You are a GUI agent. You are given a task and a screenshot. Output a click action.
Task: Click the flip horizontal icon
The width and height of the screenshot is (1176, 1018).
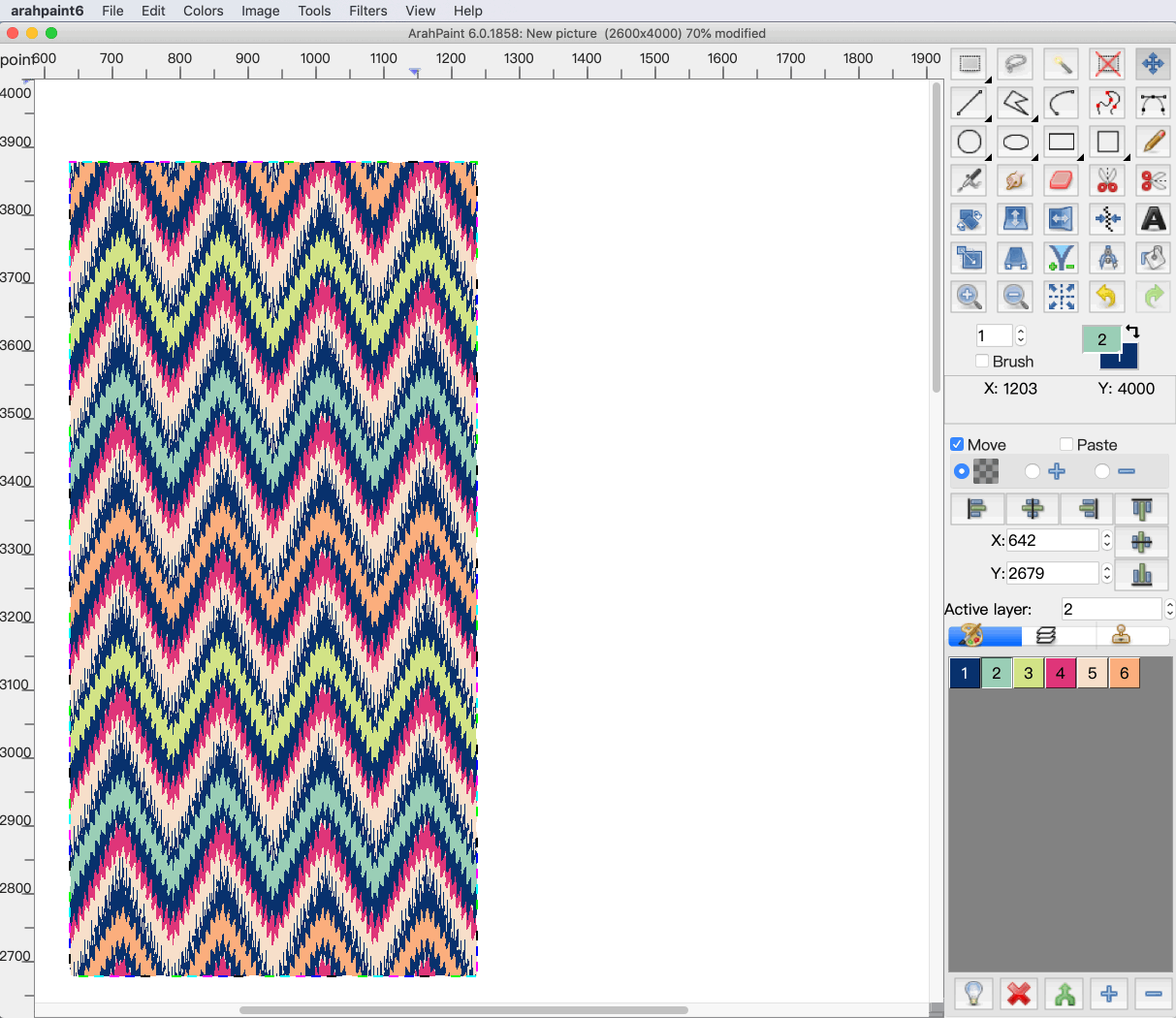tap(1062, 219)
